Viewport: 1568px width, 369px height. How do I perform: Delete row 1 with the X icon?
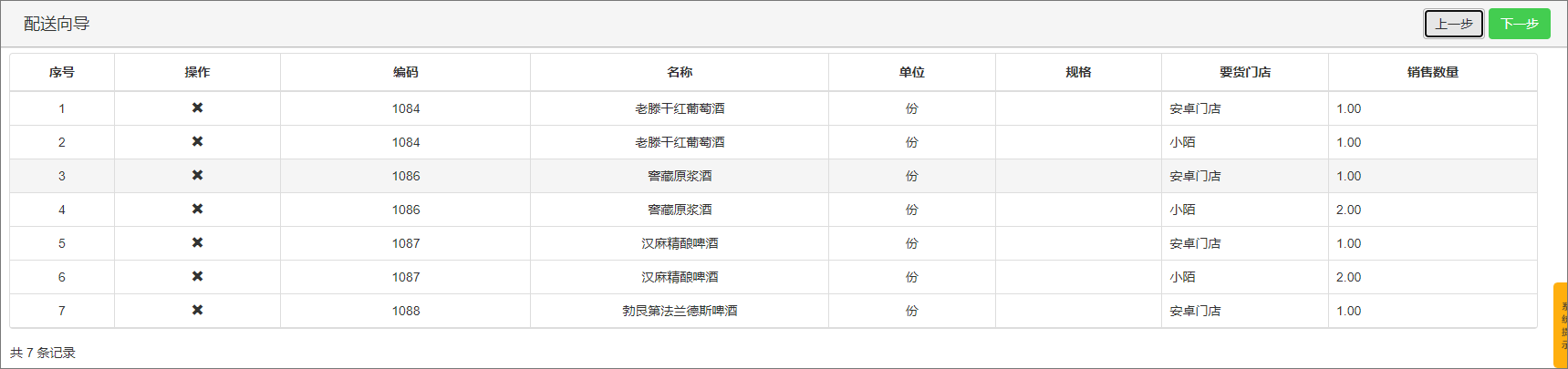click(x=197, y=108)
